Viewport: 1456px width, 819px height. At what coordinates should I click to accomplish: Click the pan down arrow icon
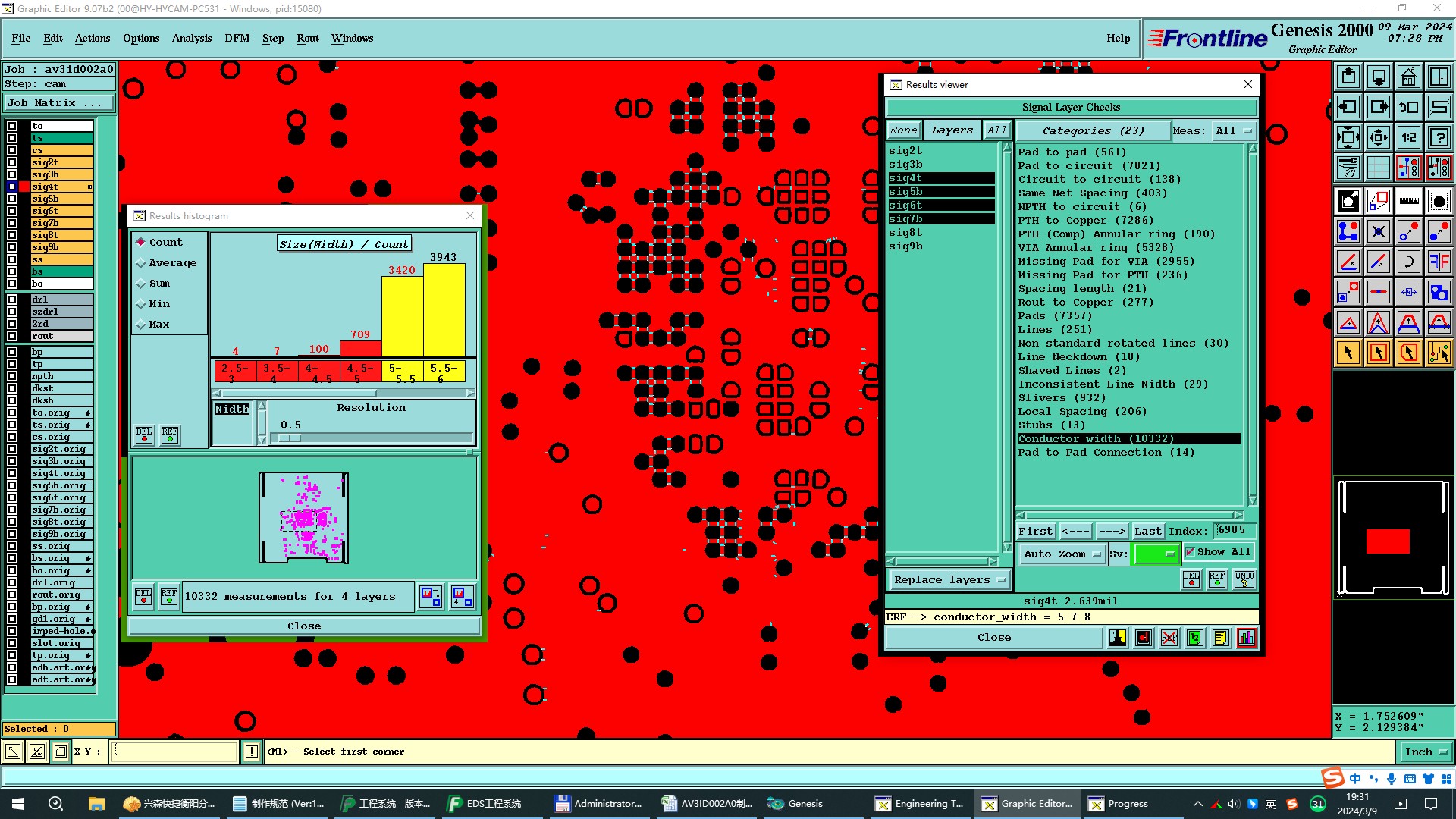[x=1378, y=77]
